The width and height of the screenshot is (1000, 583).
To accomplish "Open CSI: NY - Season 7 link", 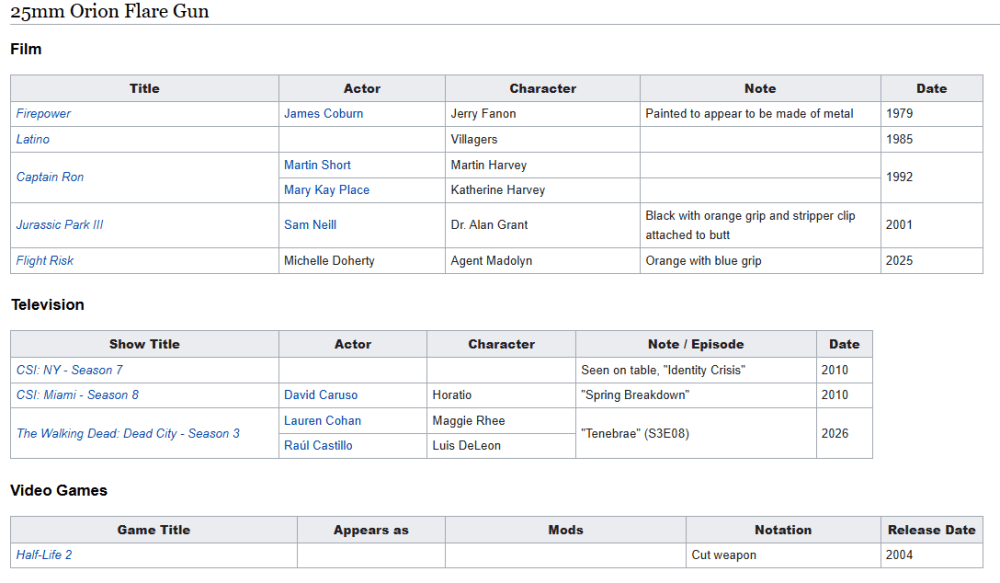I will [x=70, y=370].
